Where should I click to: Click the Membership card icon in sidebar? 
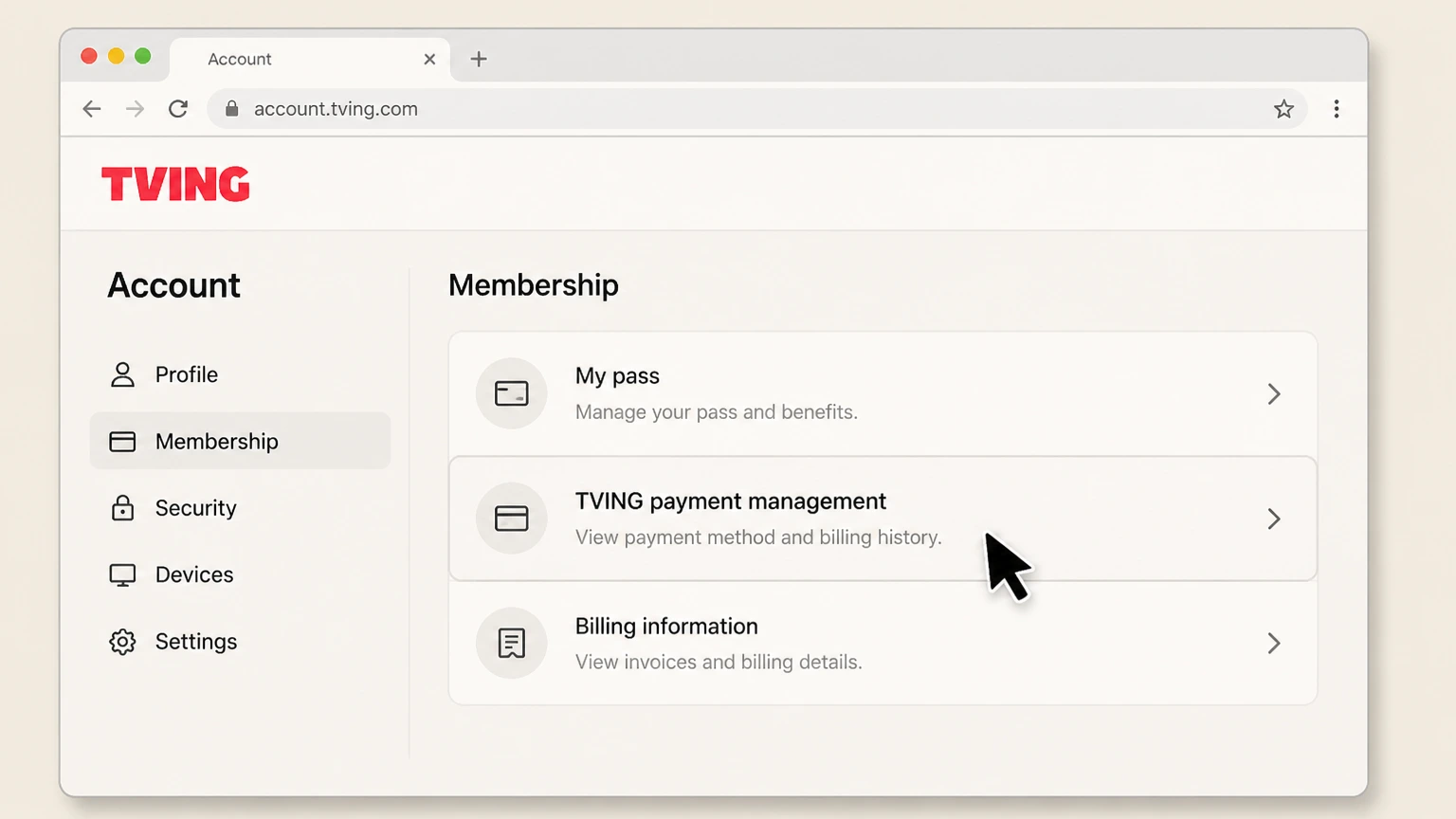click(122, 442)
